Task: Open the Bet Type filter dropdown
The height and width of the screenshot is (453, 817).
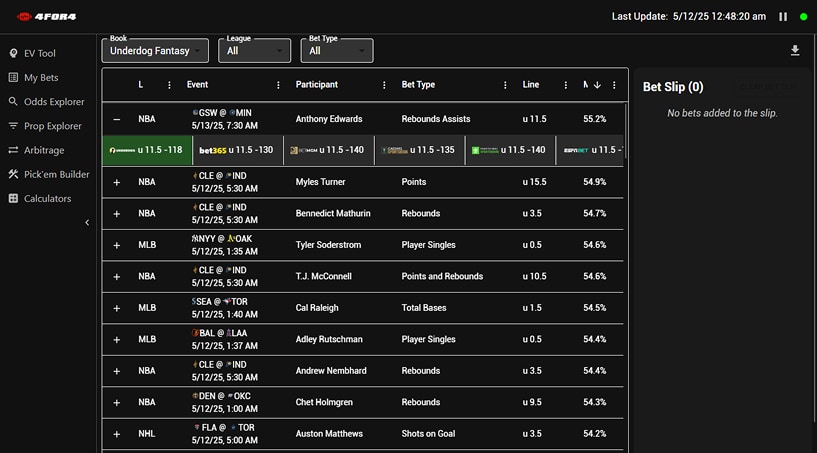Action: 337,51
